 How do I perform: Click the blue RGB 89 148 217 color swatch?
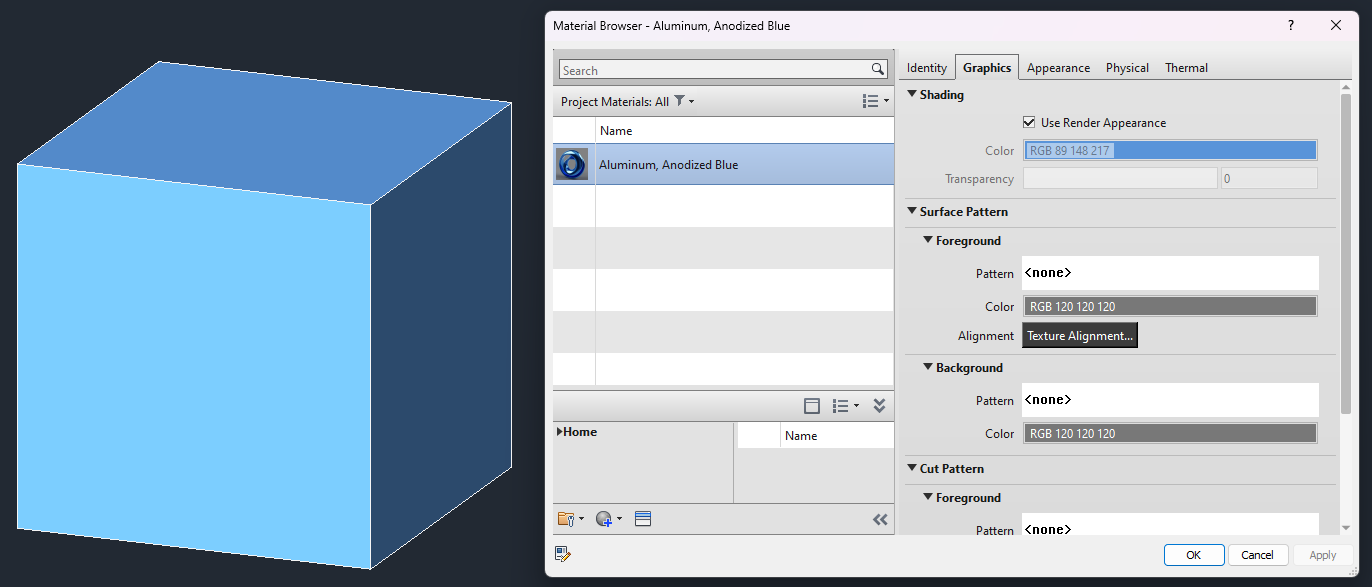tap(1170, 150)
